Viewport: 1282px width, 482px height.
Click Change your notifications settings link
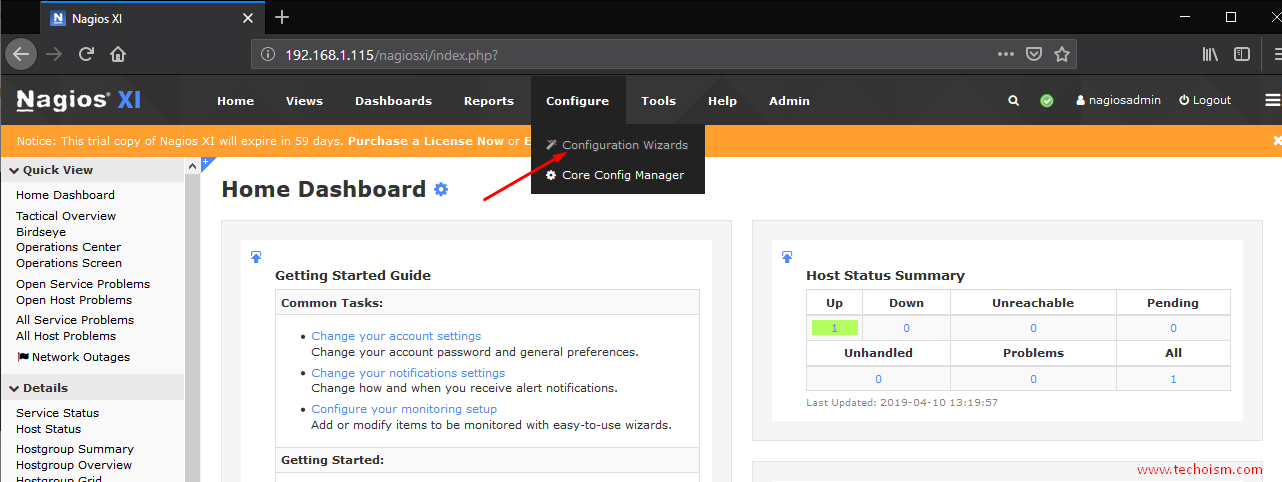point(408,373)
